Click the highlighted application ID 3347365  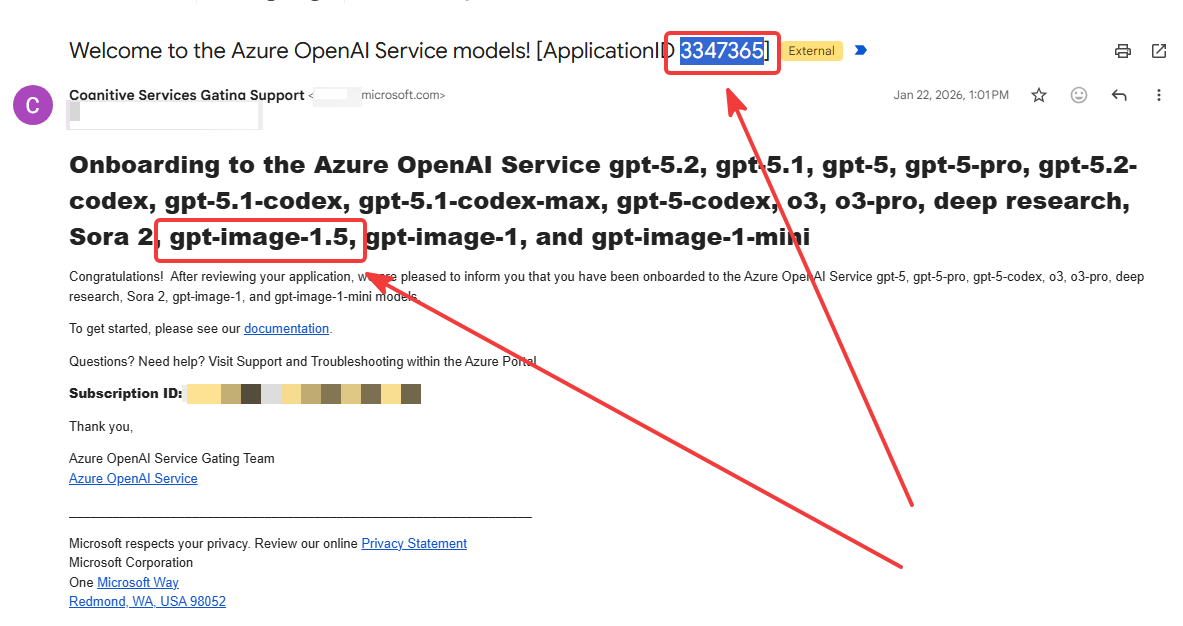coord(722,51)
